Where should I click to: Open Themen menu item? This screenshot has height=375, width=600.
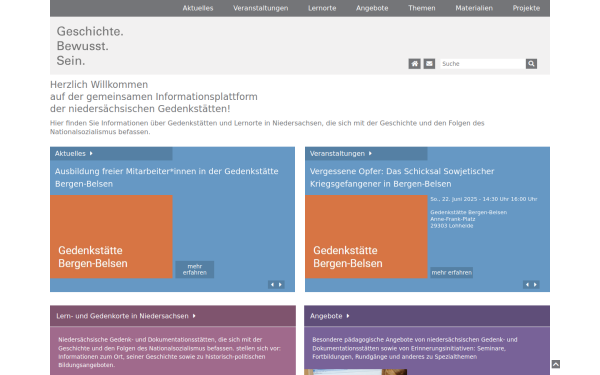tap(422, 8)
